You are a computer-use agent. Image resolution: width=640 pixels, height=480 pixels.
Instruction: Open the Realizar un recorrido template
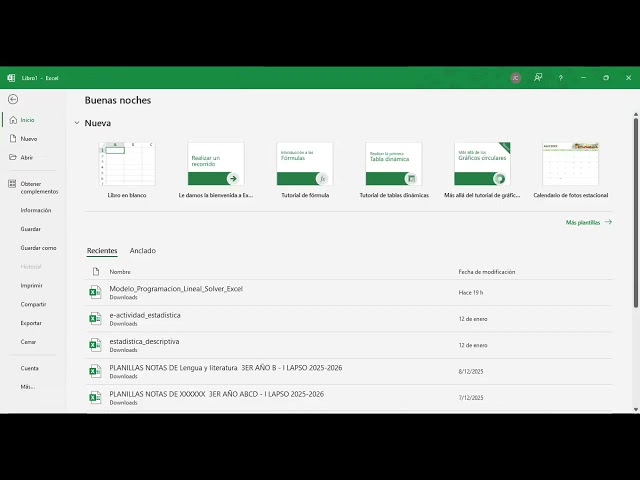click(x=216, y=170)
